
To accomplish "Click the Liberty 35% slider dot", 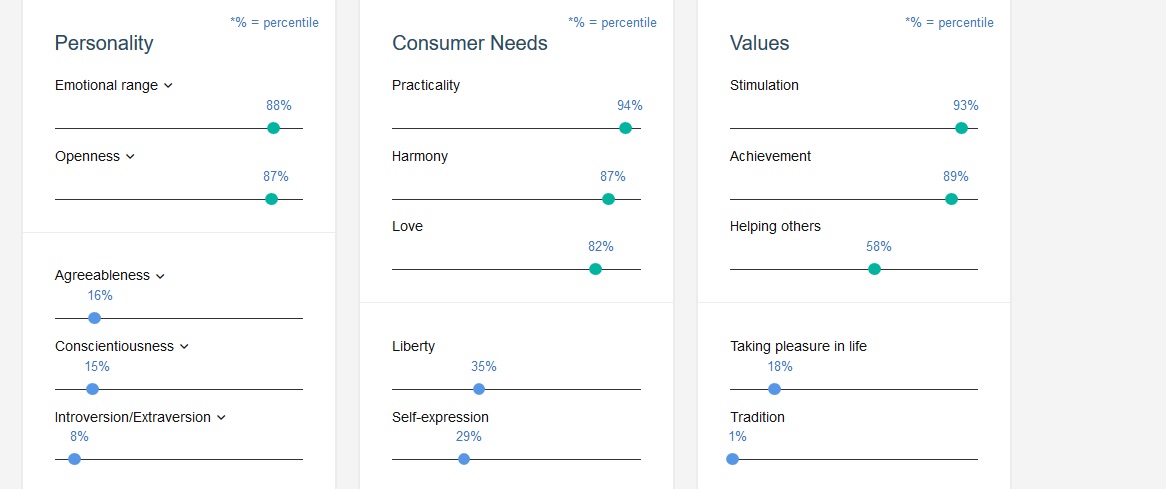I will [479, 389].
